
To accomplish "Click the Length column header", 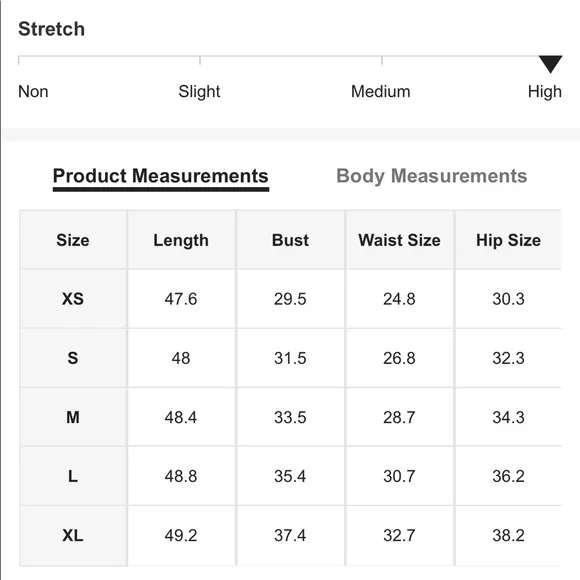I will 181,240.
